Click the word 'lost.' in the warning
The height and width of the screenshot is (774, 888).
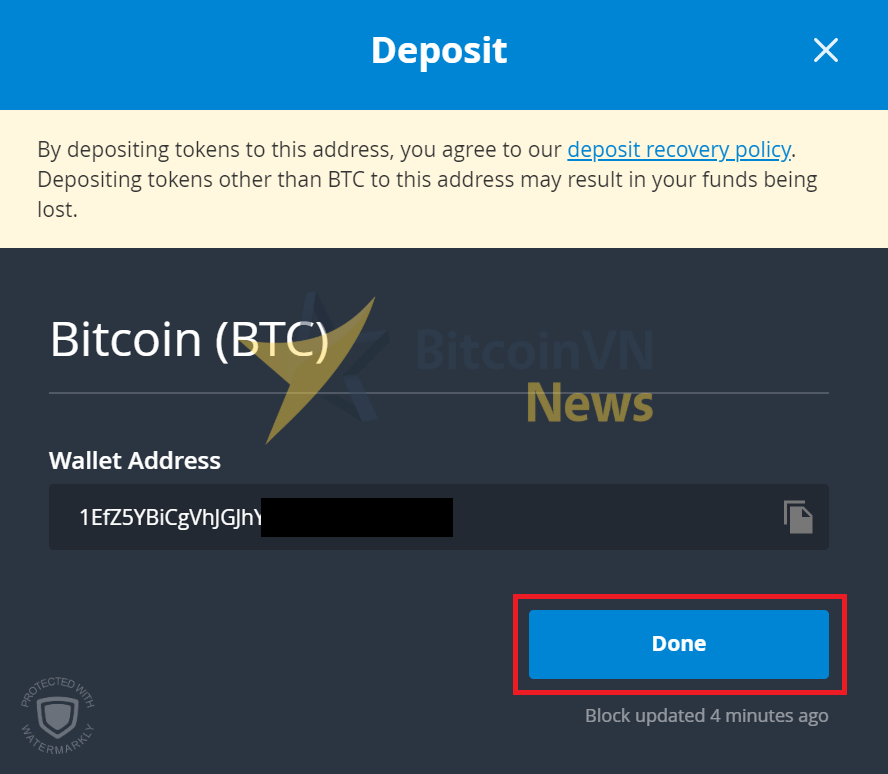[x=57, y=209]
